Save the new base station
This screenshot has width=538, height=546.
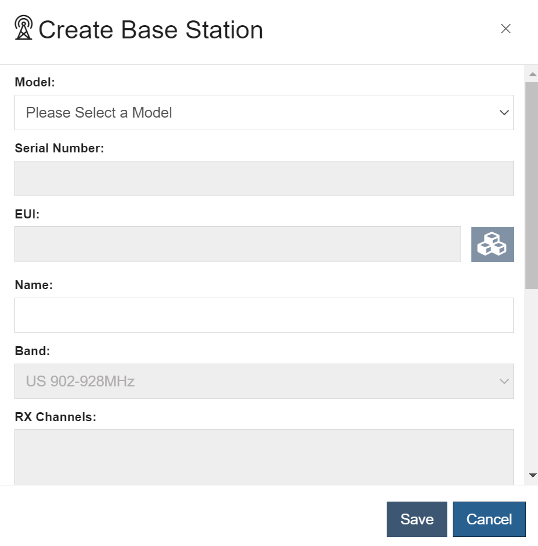(x=416, y=519)
